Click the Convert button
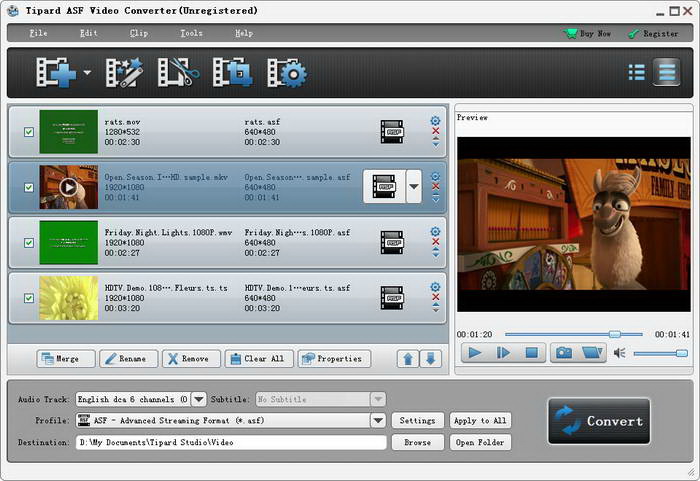 599,421
